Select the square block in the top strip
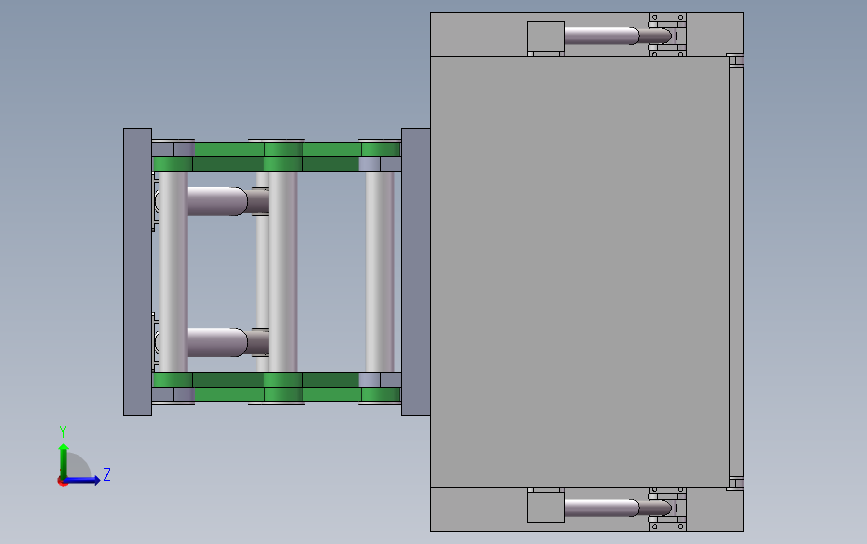The height and width of the screenshot is (544, 867). pos(546,37)
